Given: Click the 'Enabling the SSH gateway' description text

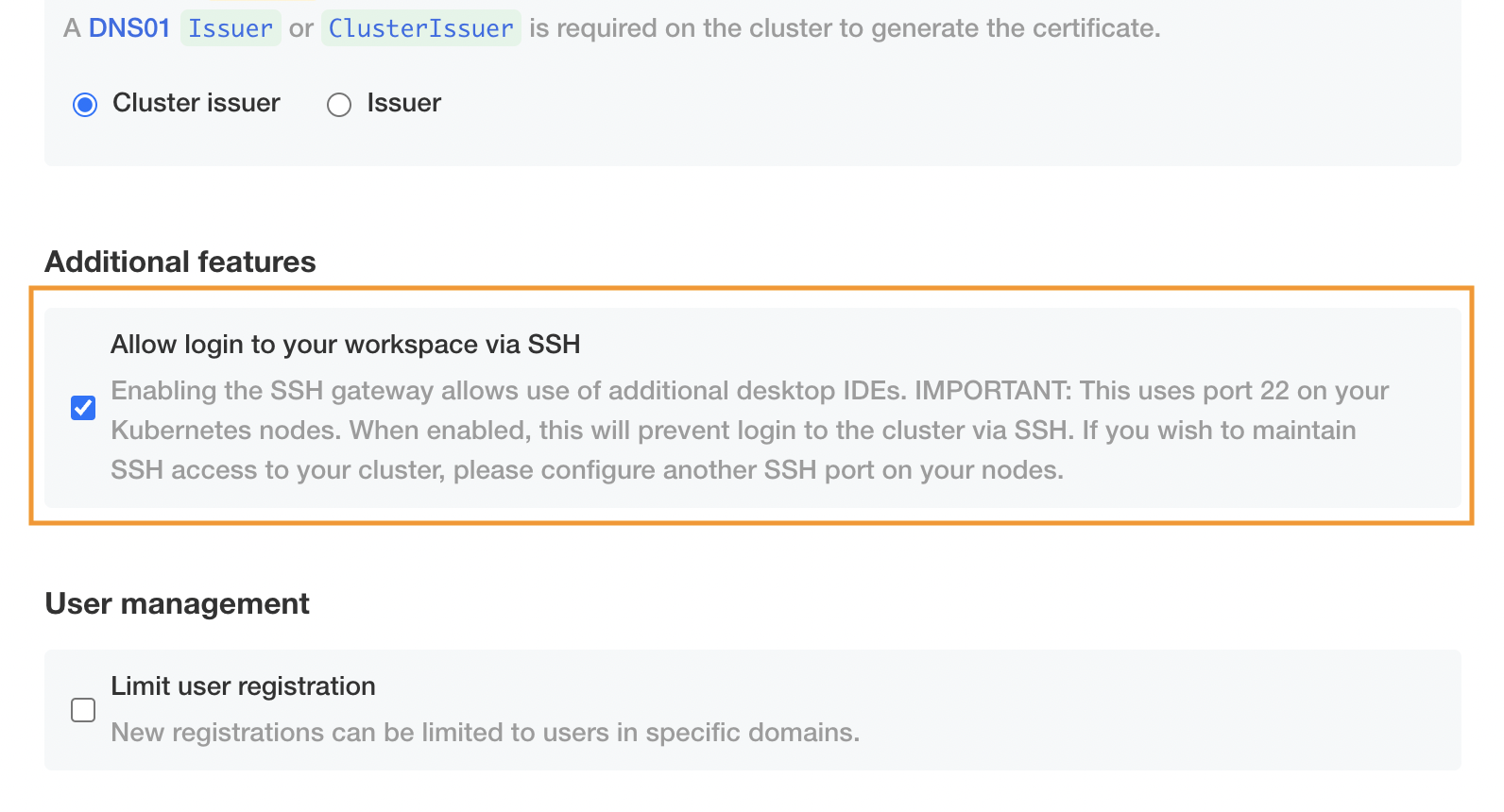Looking at the screenshot, I should tap(750, 431).
